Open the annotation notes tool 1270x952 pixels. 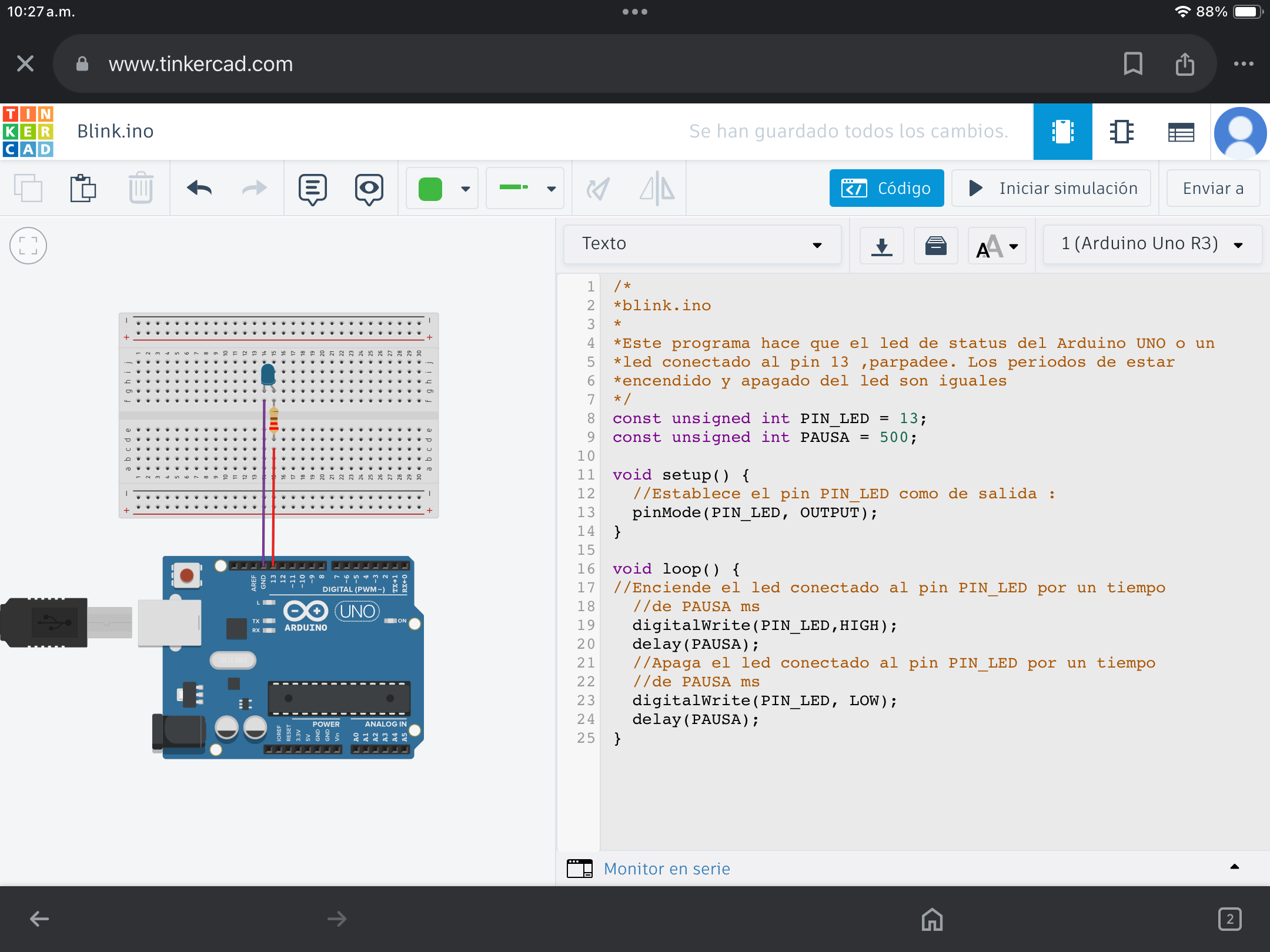312,189
